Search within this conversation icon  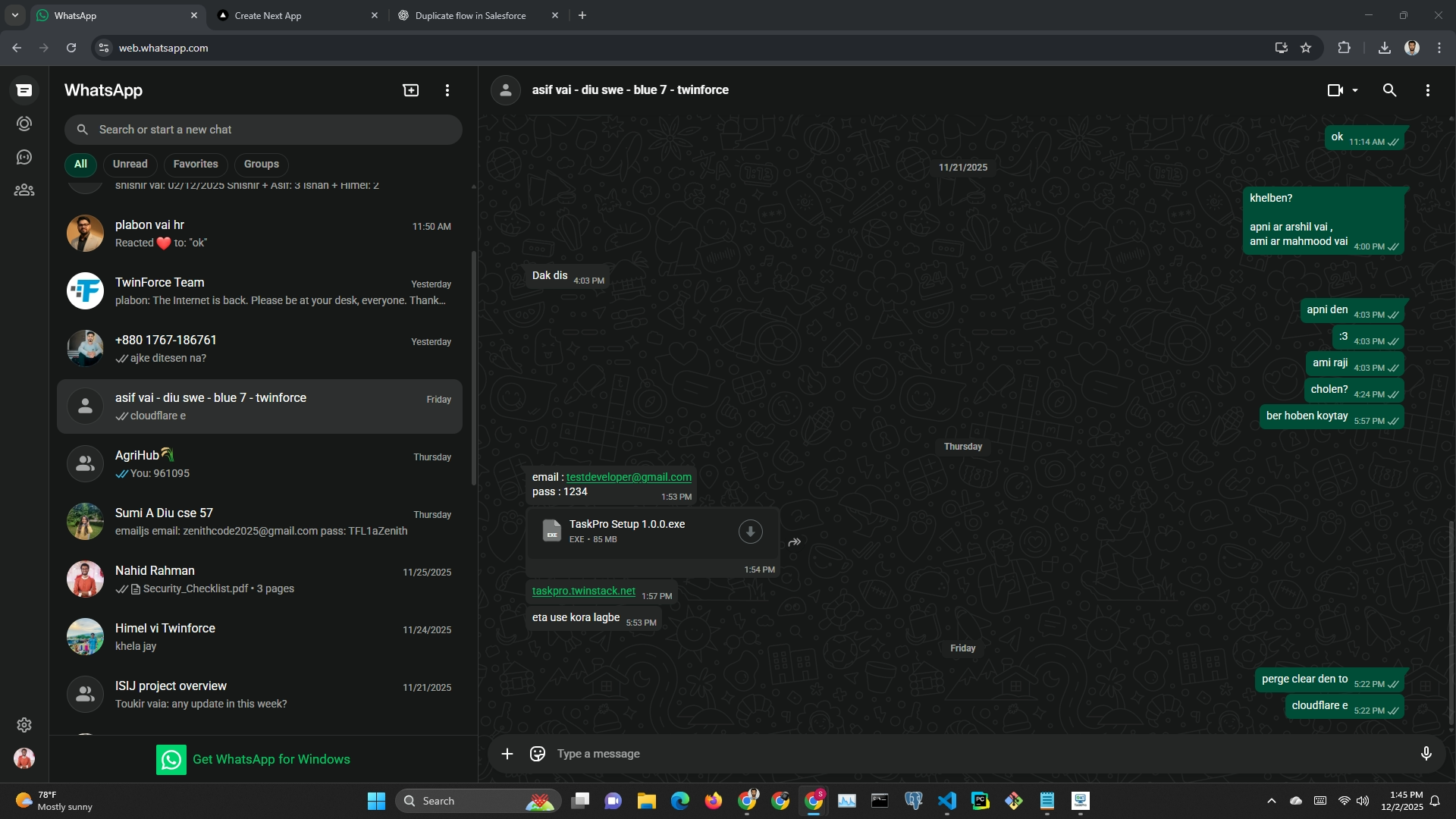pyautogui.click(x=1389, y=90)
